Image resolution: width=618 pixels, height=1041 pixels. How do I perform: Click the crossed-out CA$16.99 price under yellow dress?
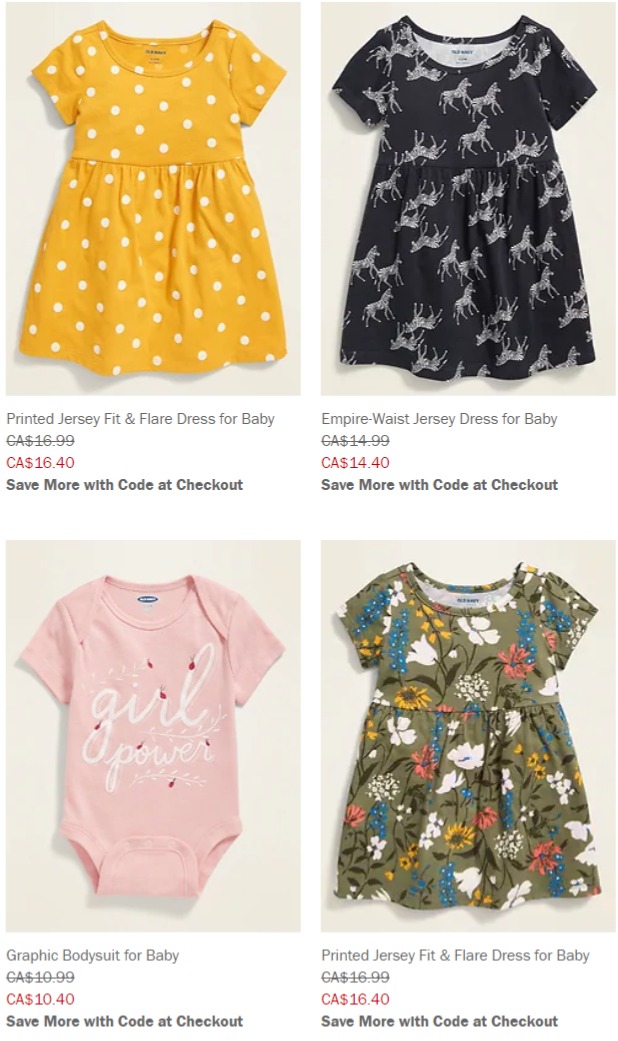pyautogui.click(x=40, y=441)
